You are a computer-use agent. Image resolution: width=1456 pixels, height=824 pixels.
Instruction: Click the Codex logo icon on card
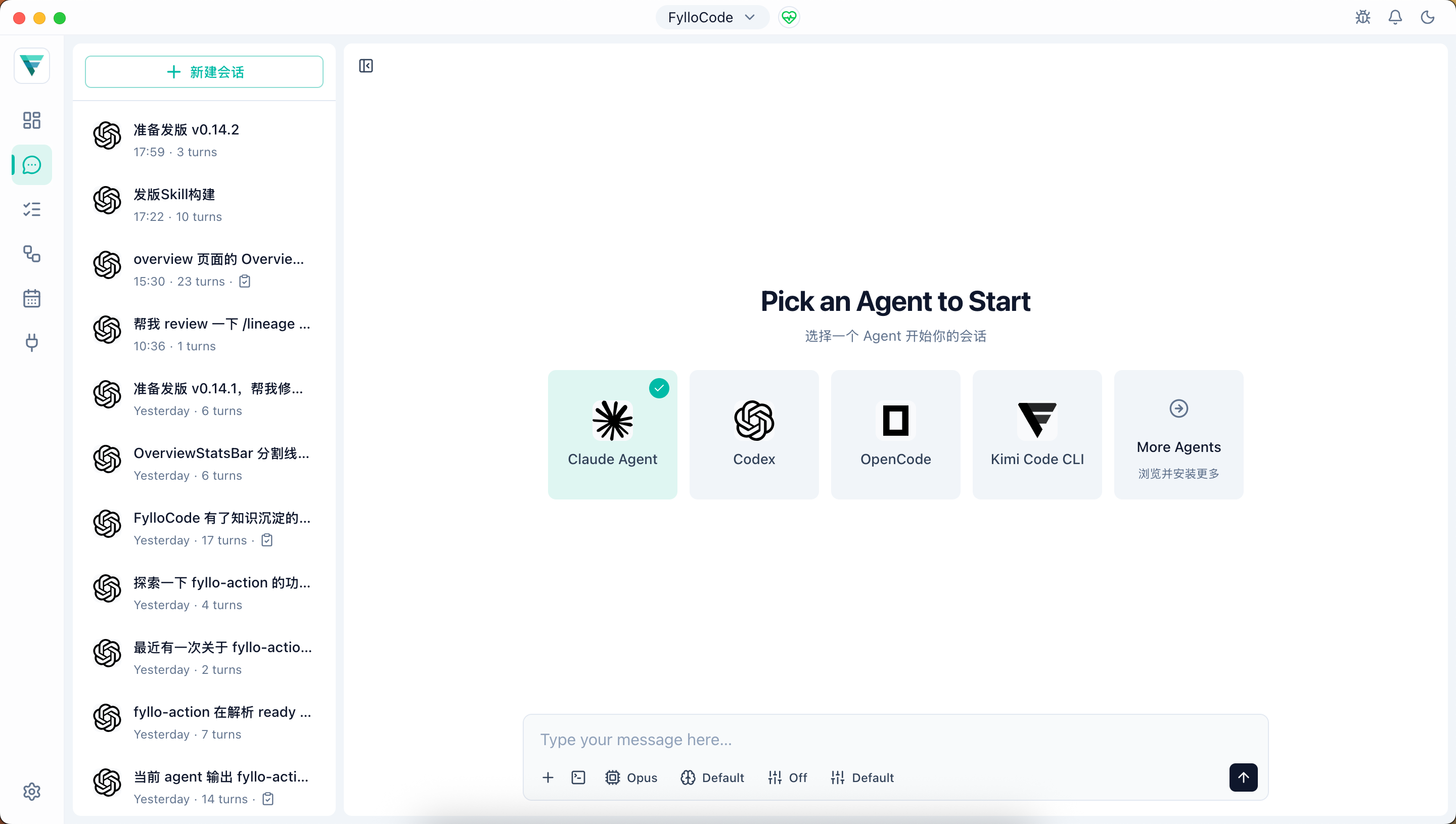point(754,421)
